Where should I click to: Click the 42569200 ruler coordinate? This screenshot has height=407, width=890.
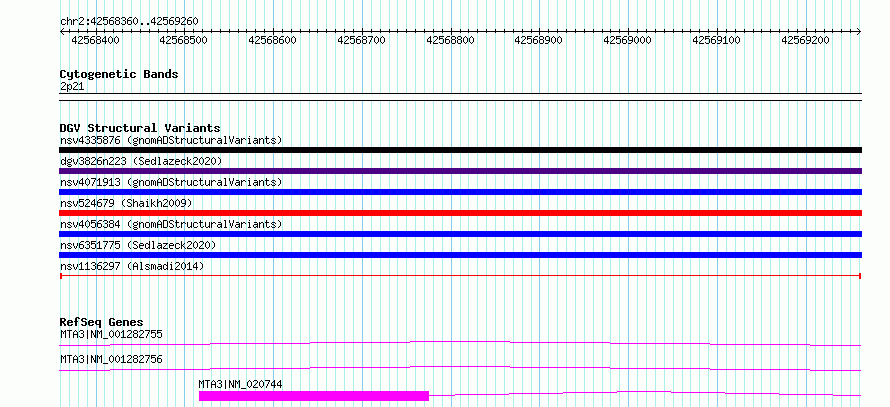coord(805,40)
